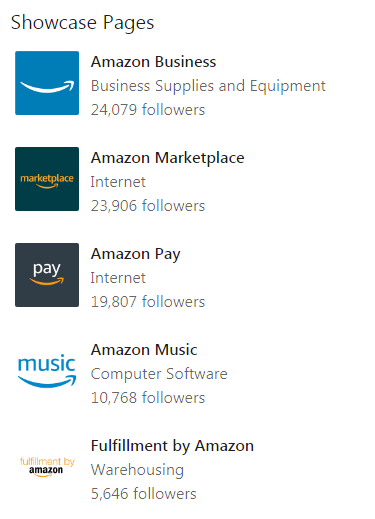This screenshot has width=375, height=519.
Task: Click the Warehousing industry label
Action: (x=137, y=470)
